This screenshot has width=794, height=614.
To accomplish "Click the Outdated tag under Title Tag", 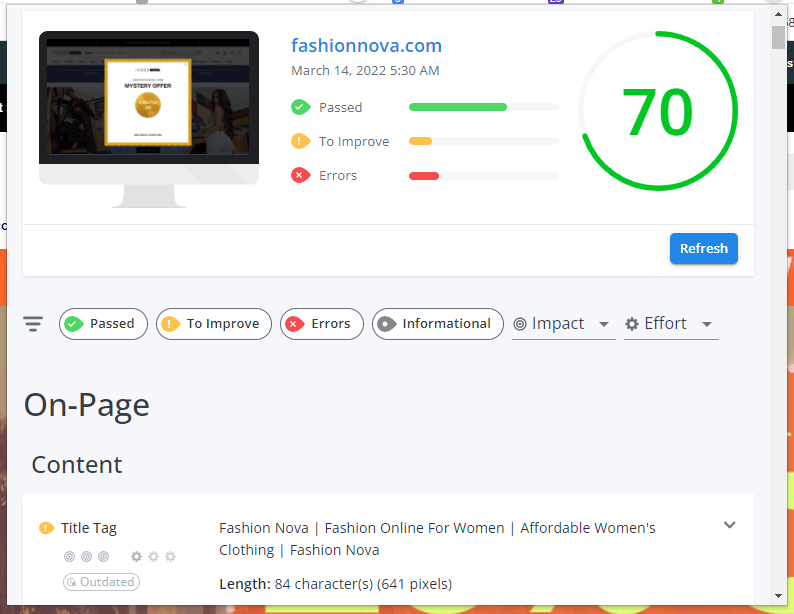I will [101, 582].
